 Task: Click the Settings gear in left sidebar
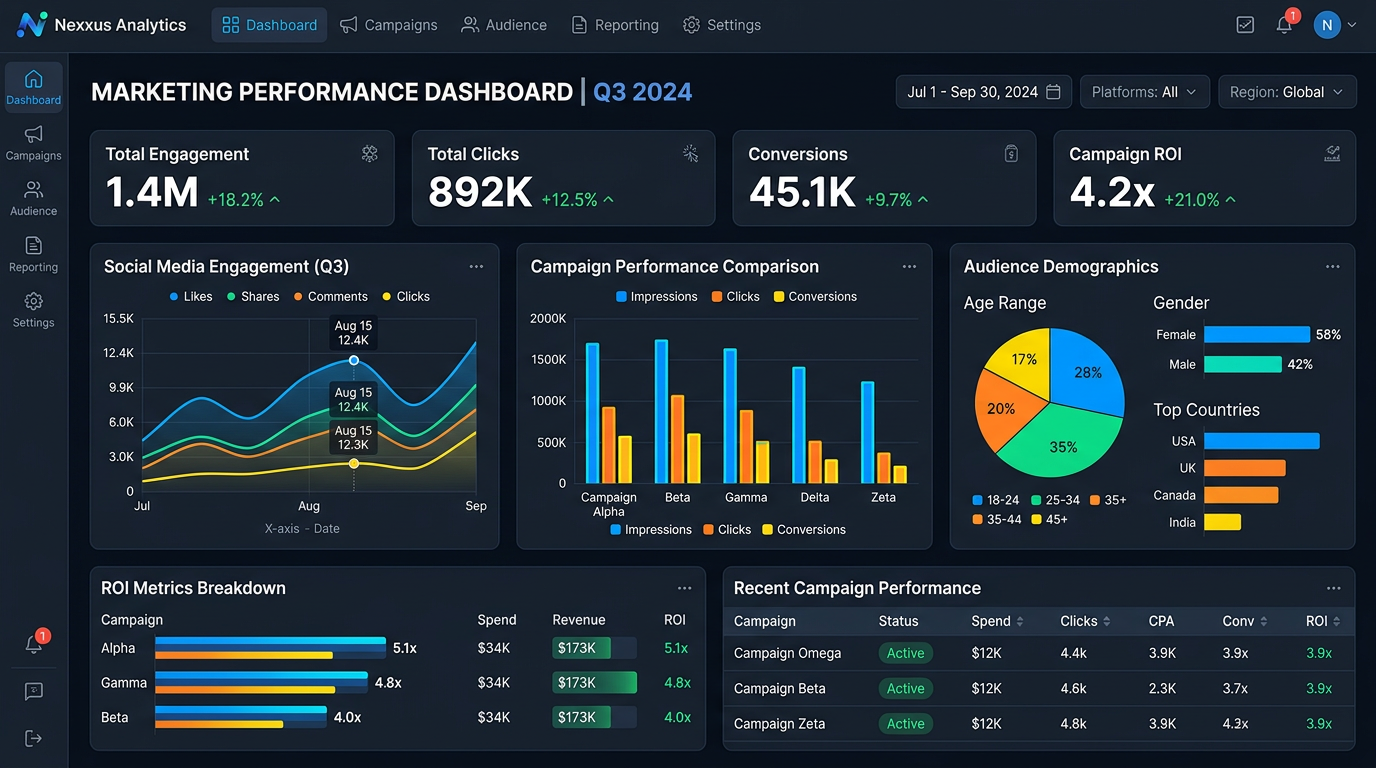tap(34, 309)
